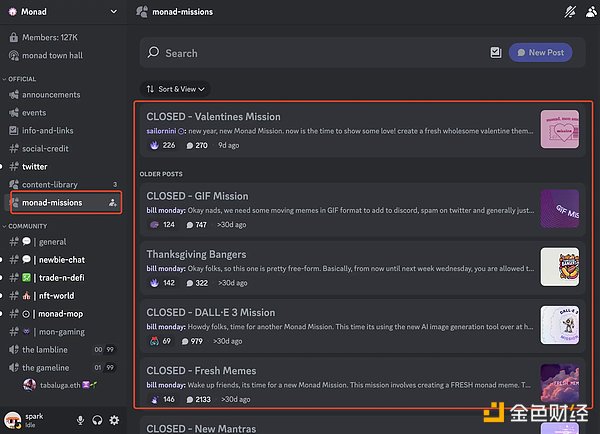
Task: Open the announcements channel
Action: [x=51, y=96]
